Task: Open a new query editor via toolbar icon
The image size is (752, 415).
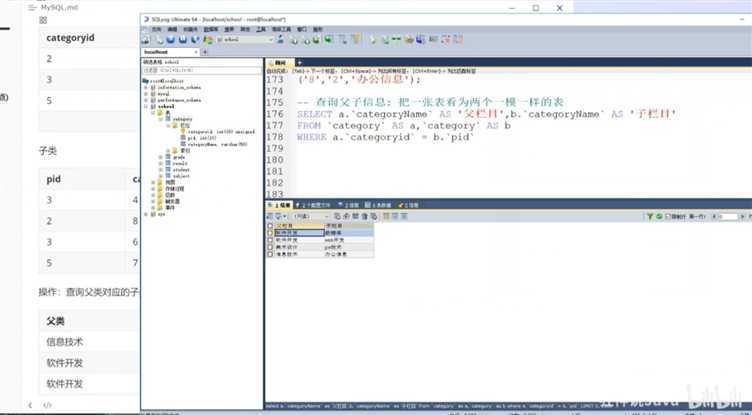Action: coord(159,39)
